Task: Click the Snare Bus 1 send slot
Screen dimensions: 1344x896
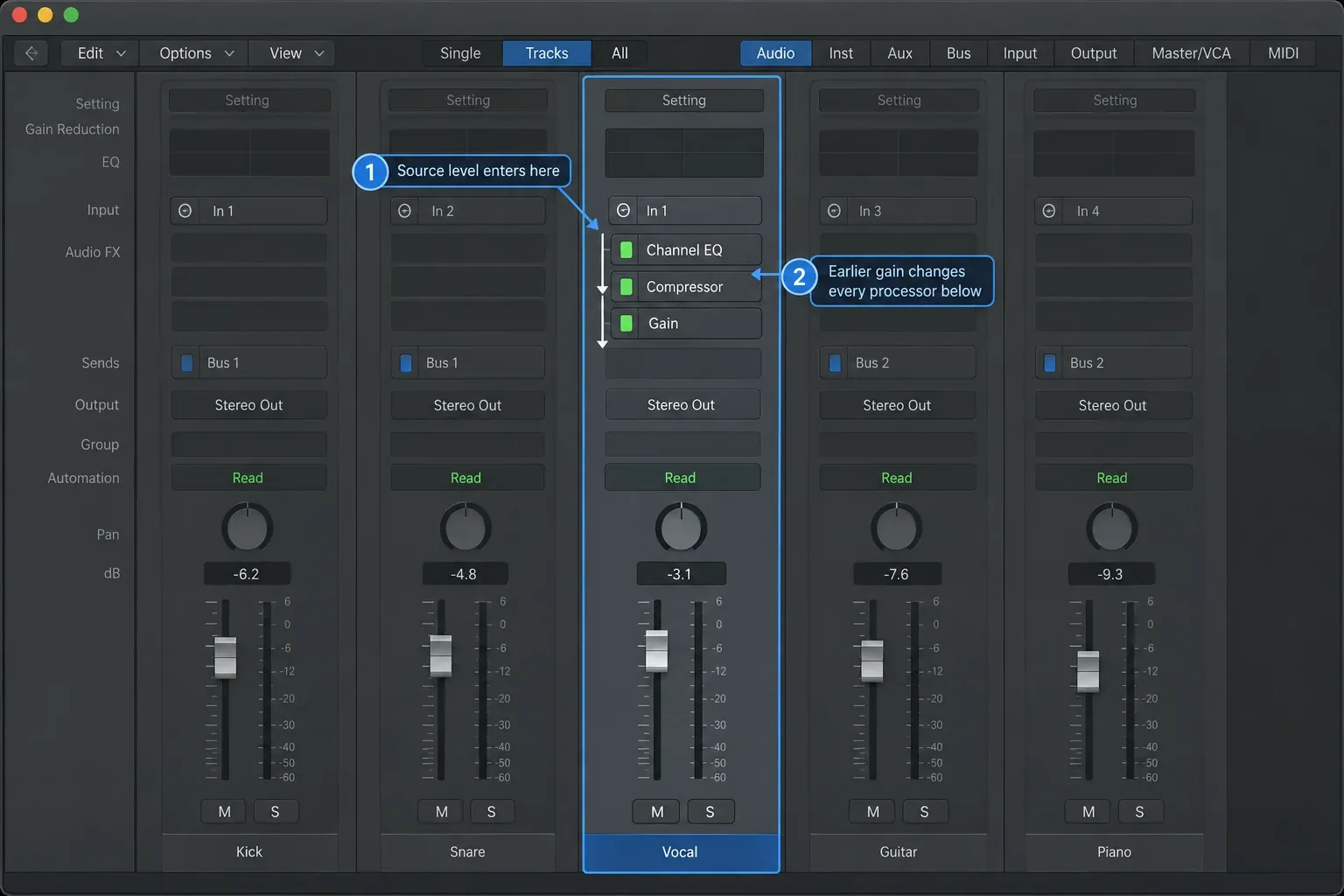Action: [467, 363]
